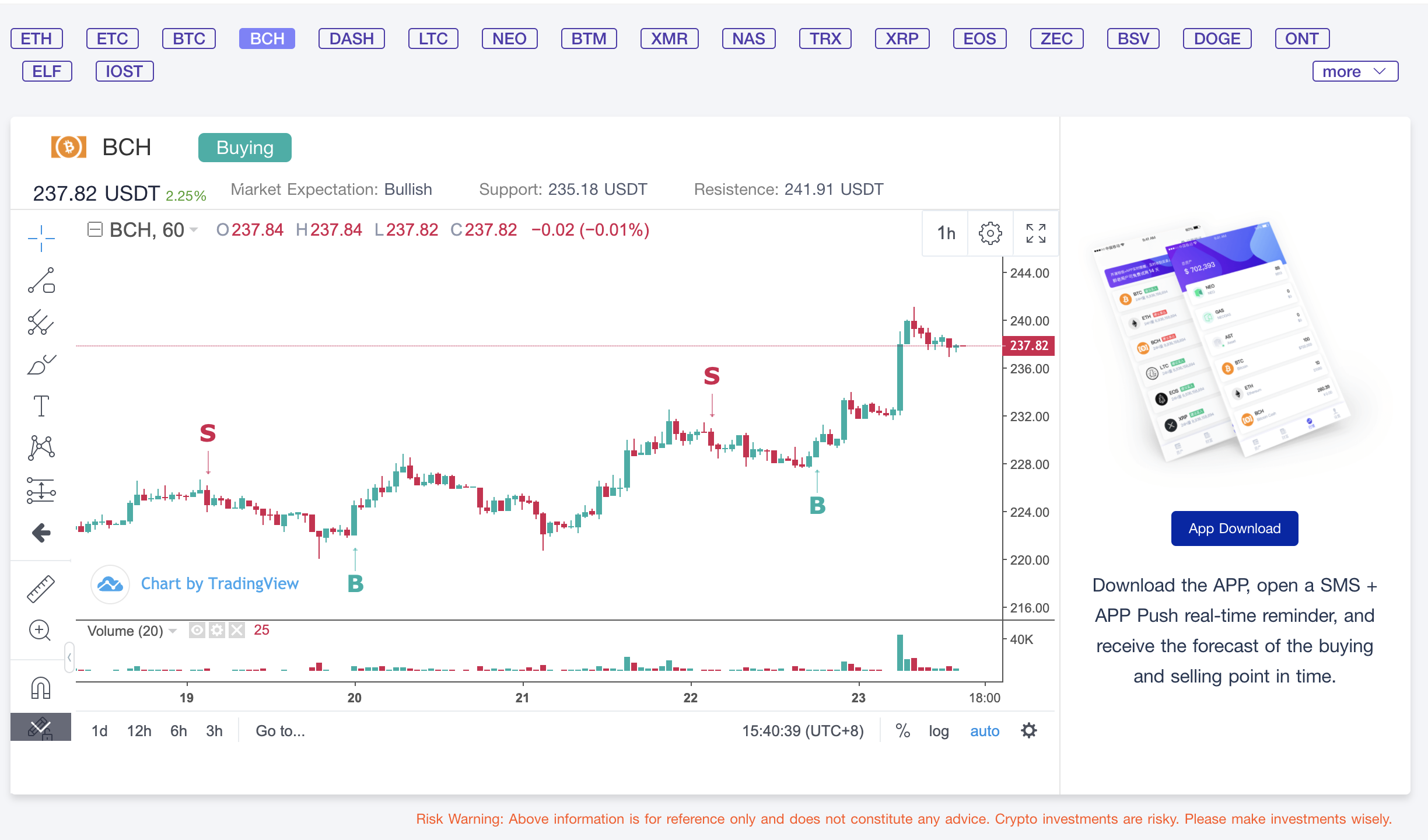
Task: Open the EOS coin chart
Action: 980,38
